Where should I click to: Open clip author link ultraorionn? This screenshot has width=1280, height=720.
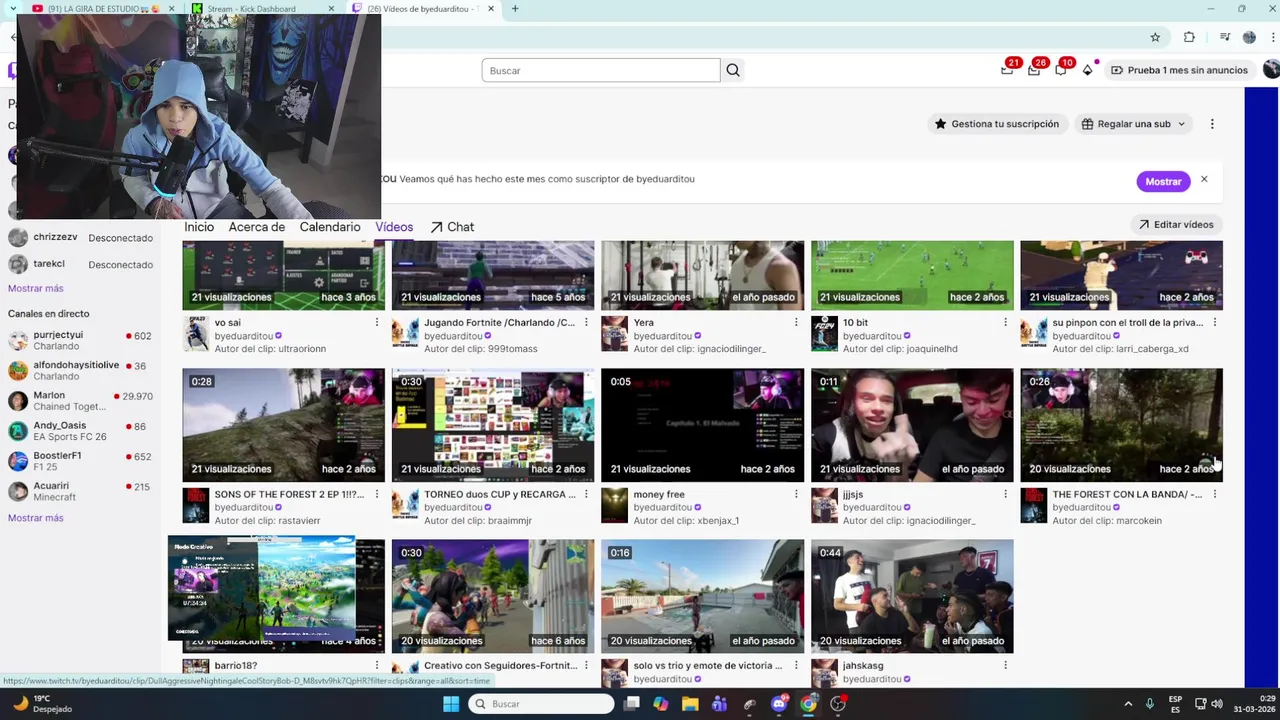(298, 349)
